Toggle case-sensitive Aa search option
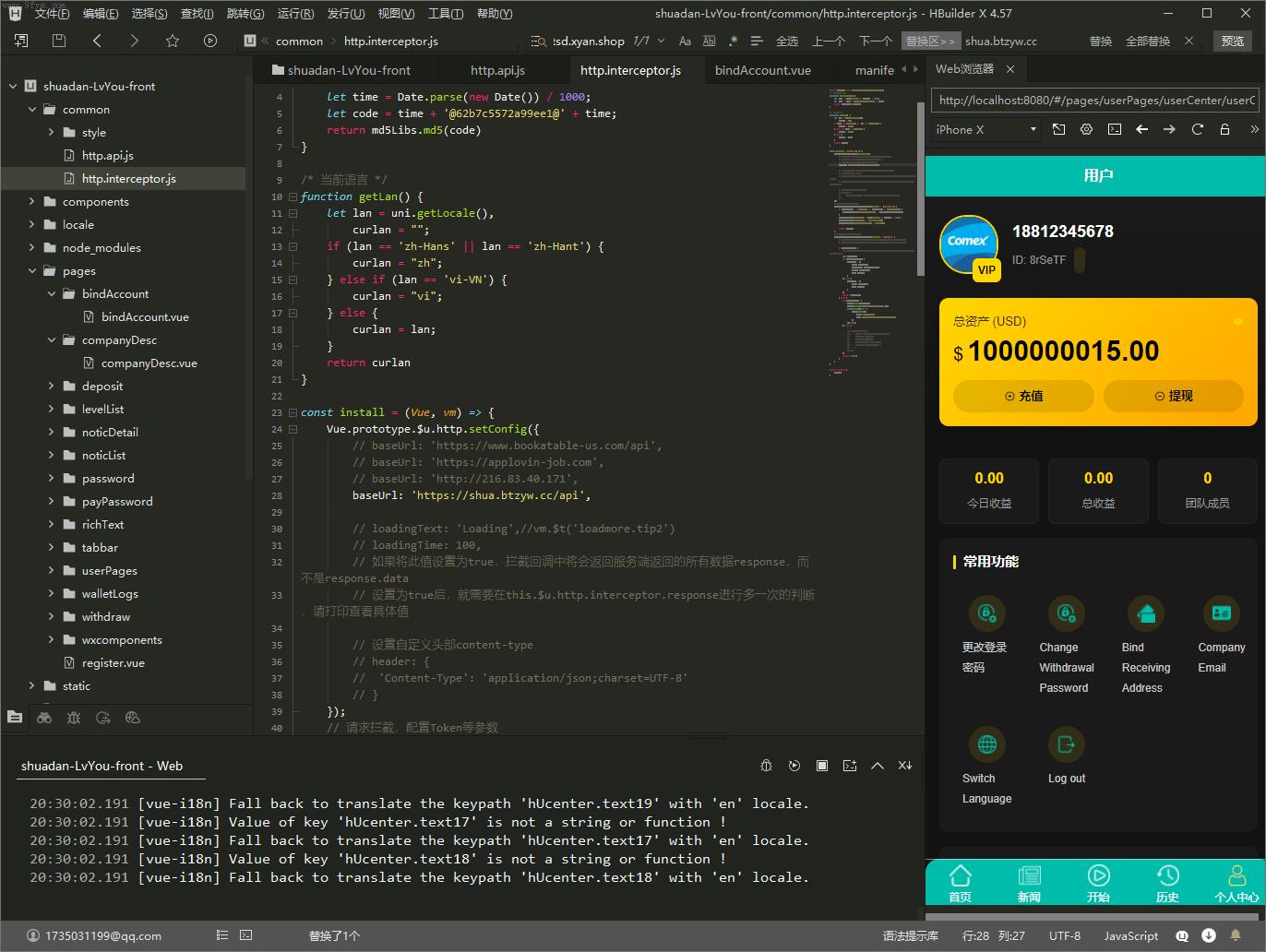This screenshot has width=1266, height=952. (685, 41)
